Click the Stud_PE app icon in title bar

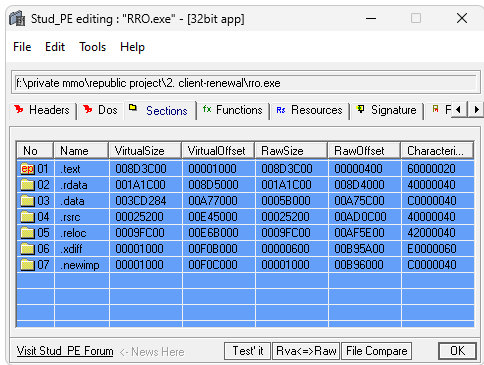tap(17, 18)
